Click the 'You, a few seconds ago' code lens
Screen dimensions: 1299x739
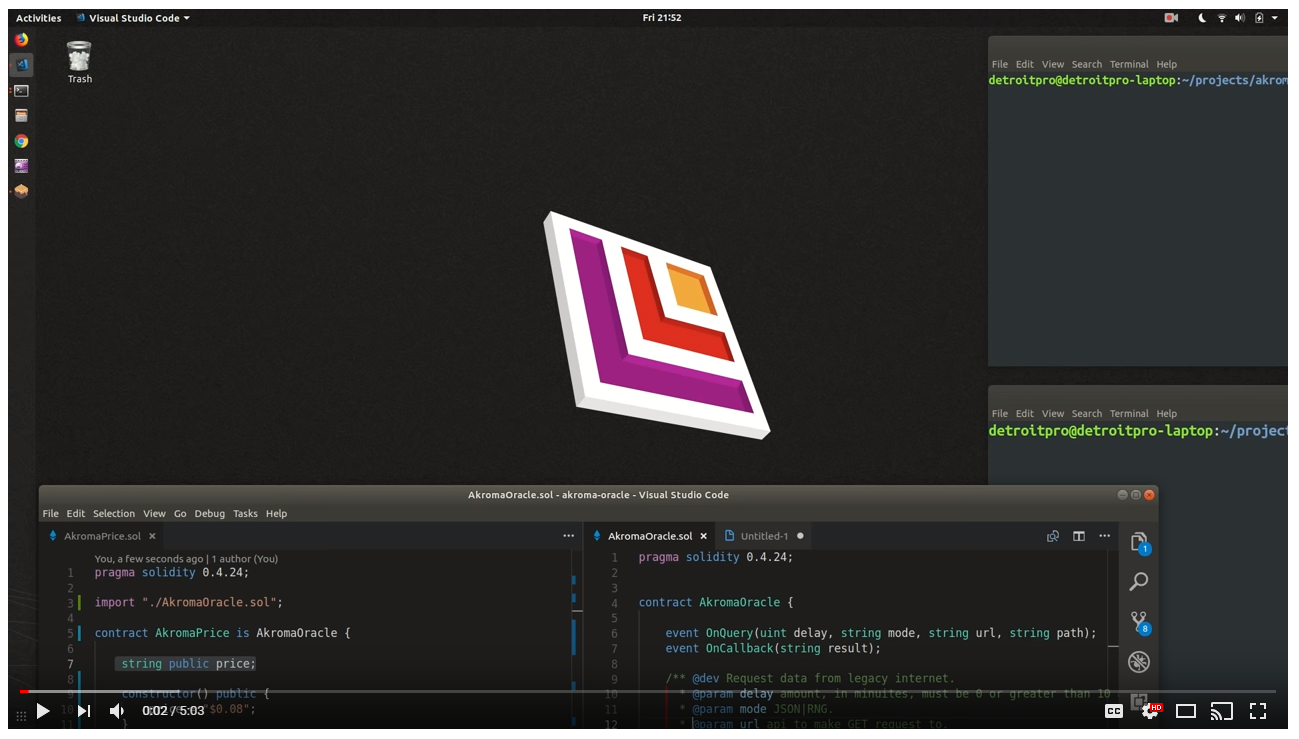[186, 559]
